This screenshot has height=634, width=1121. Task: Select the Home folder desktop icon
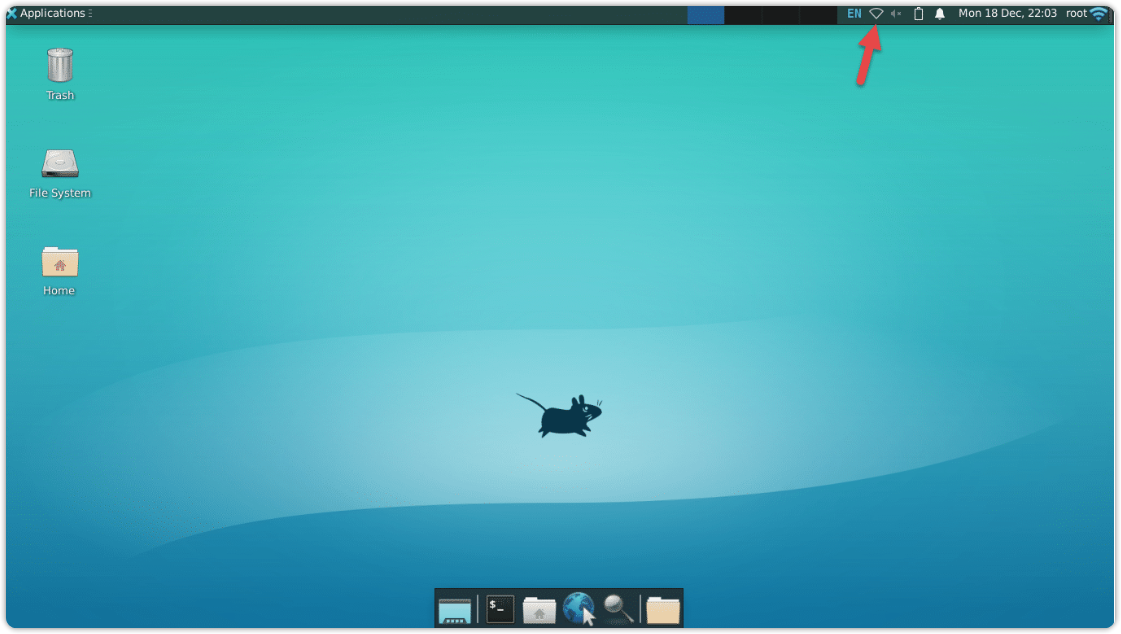59,271
